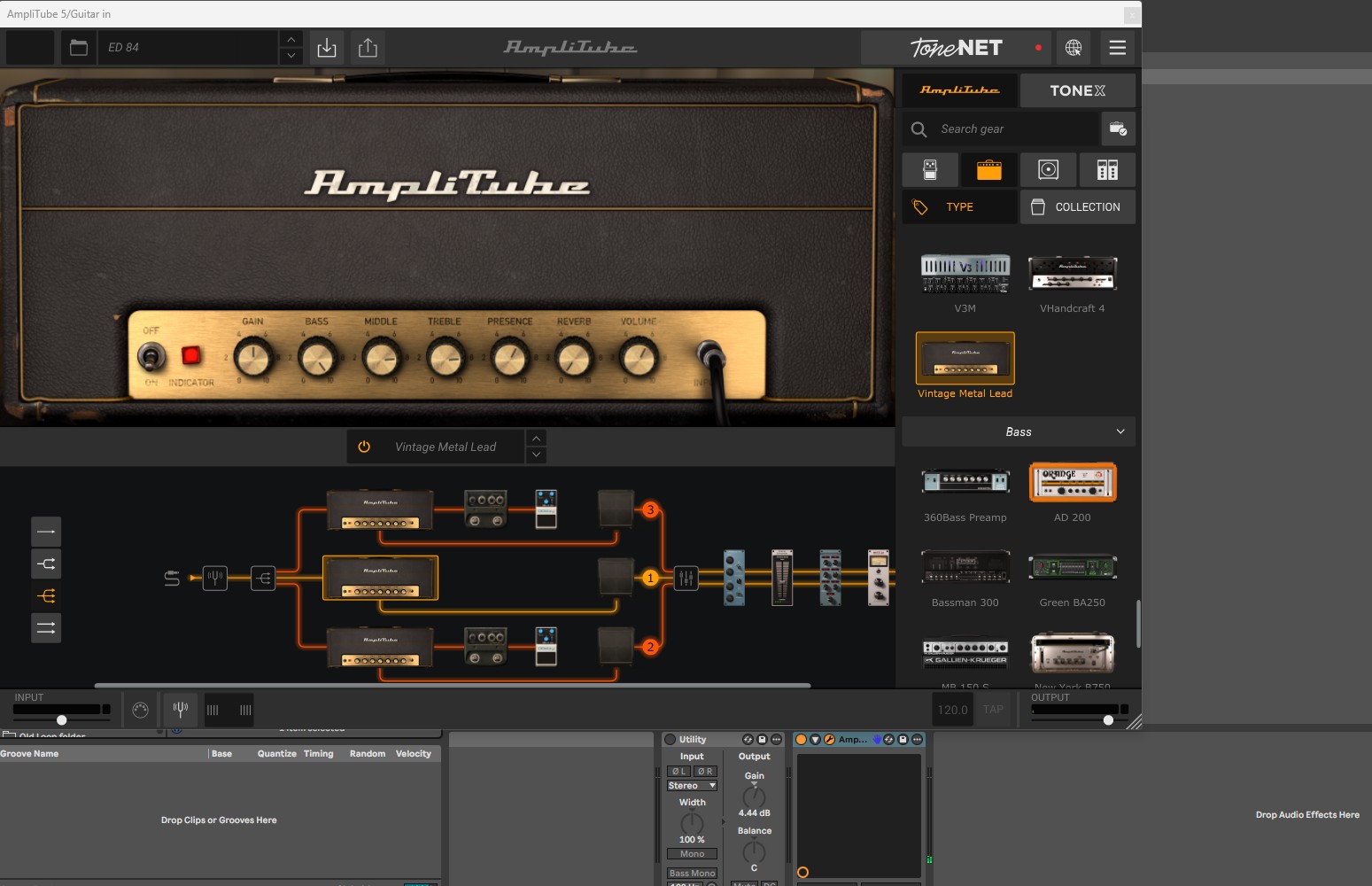Select the two-path split signal chain layout
Image resolution: width=1372 pixels, height=886 pixels.
click(x=46, y=563)
